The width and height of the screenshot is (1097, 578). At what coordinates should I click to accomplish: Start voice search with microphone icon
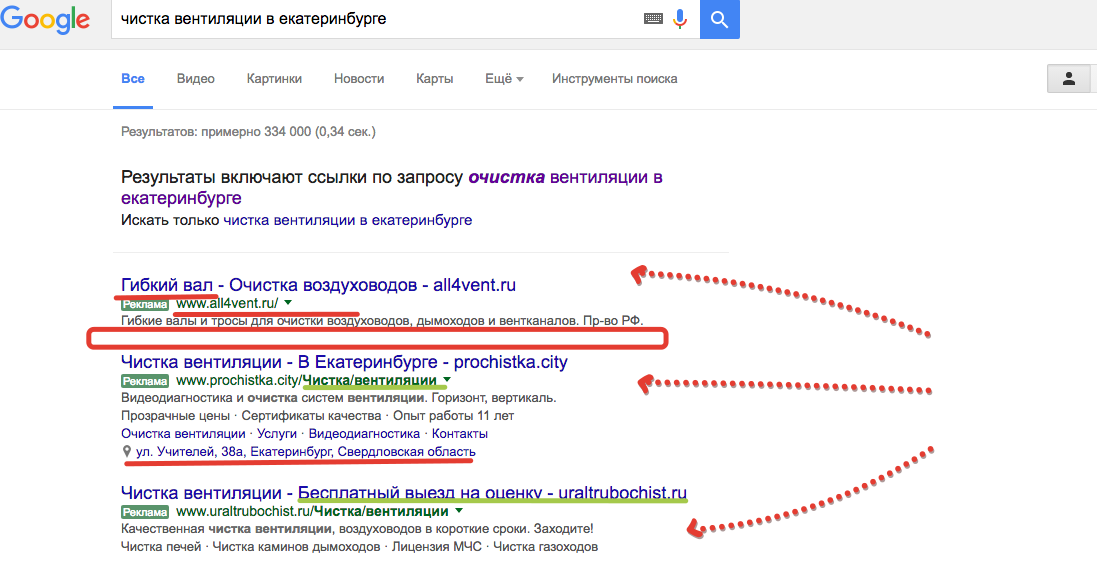(679, 19)
